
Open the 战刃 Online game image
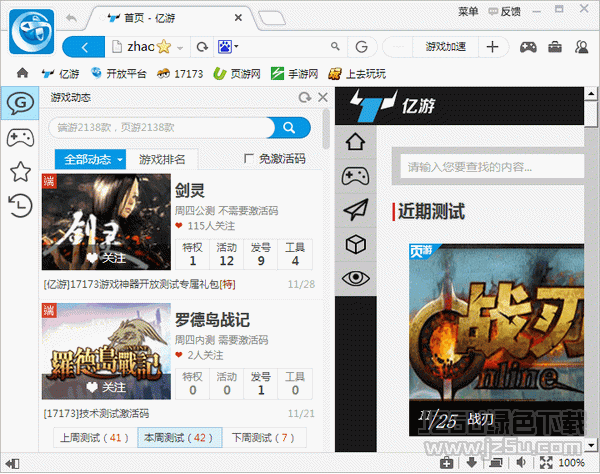tap(496, 339)
